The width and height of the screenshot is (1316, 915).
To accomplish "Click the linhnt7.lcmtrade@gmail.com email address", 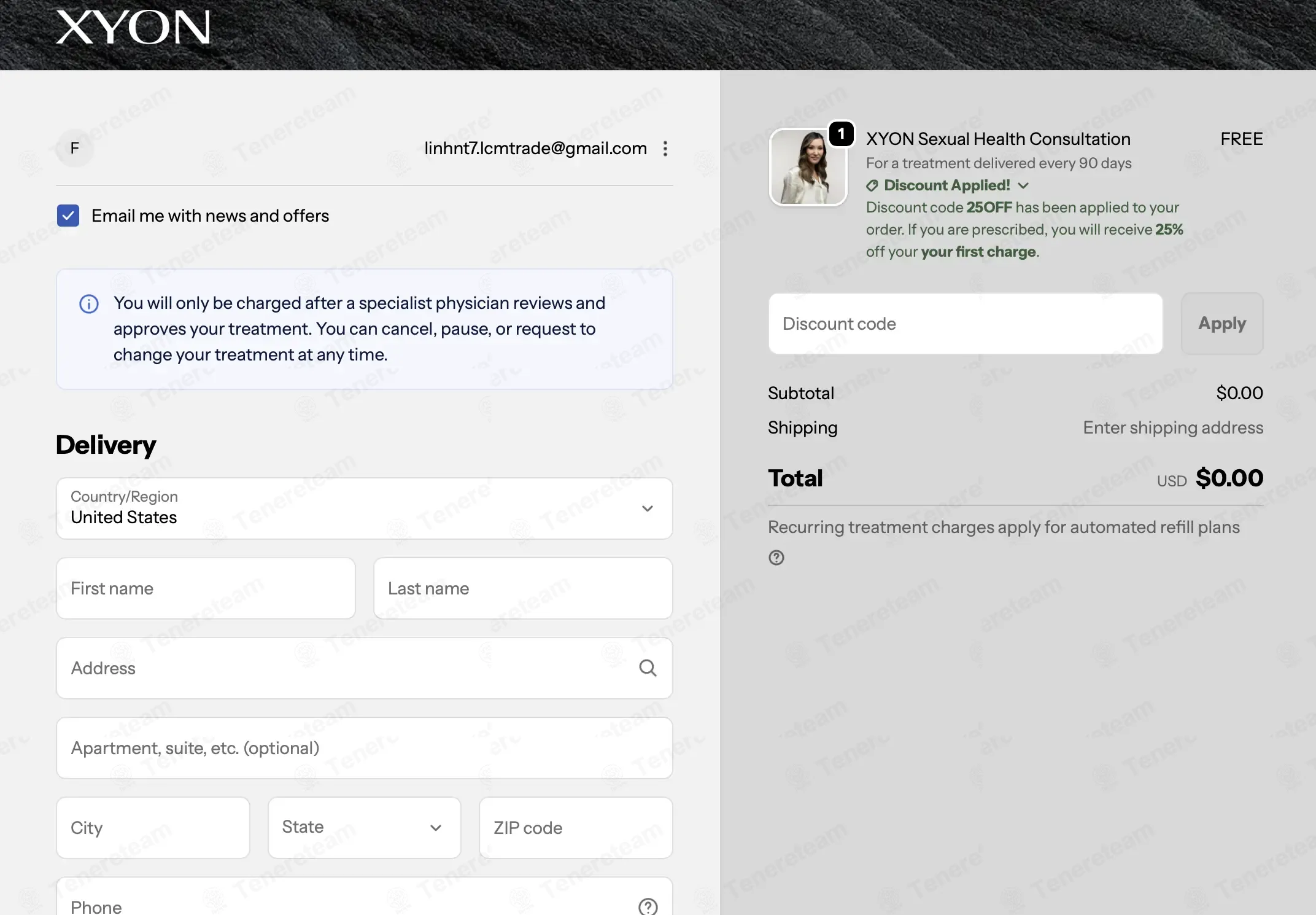I will (x=536, y=148).
